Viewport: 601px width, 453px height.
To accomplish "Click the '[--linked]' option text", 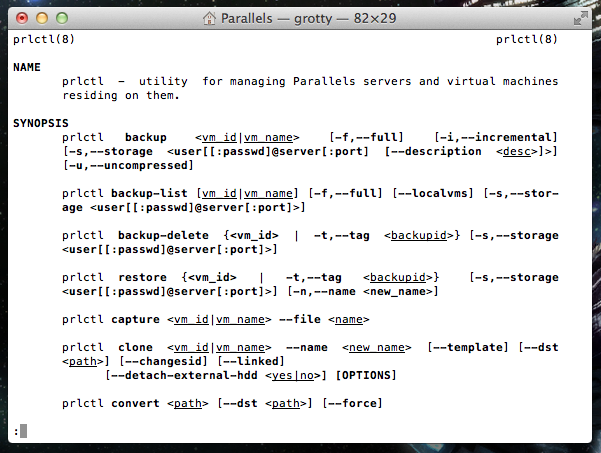I will (x=251, y=361).
